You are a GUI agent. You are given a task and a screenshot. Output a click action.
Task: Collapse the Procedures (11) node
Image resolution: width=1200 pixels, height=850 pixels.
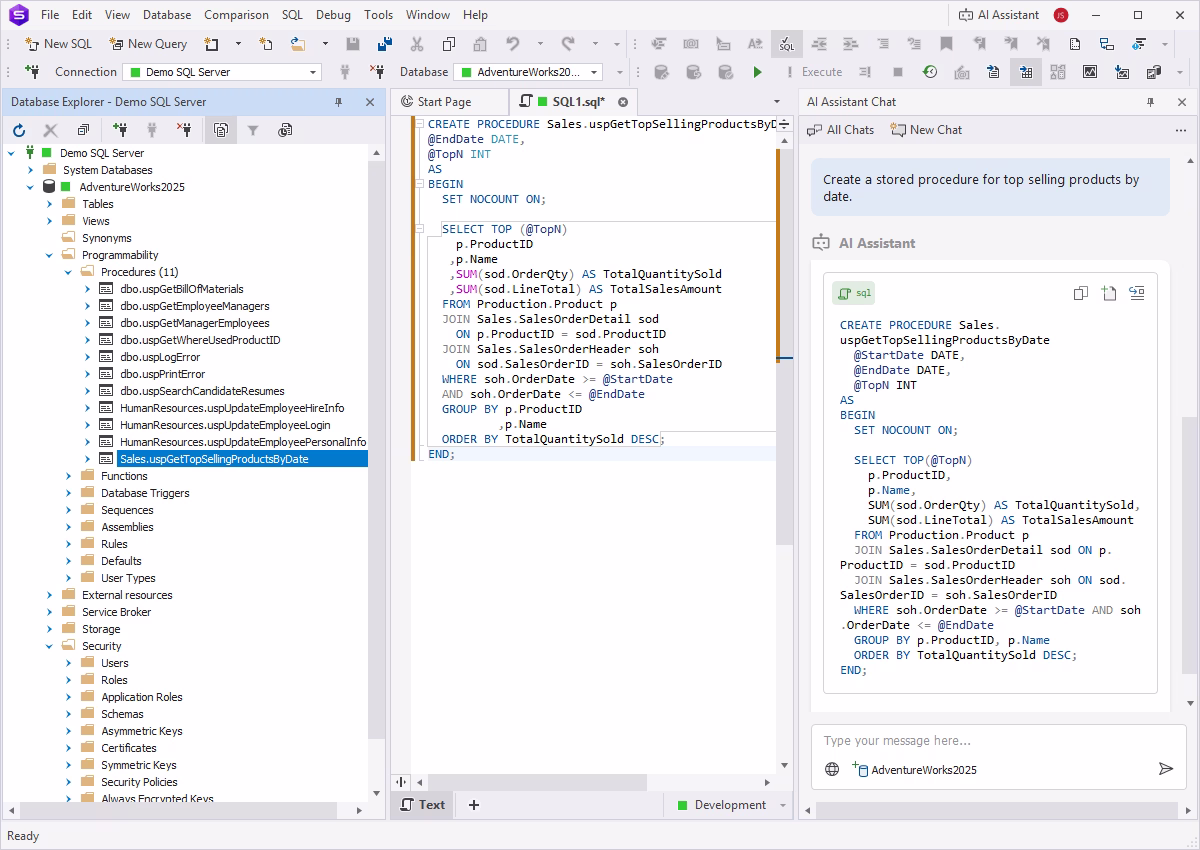pos(68,272)
